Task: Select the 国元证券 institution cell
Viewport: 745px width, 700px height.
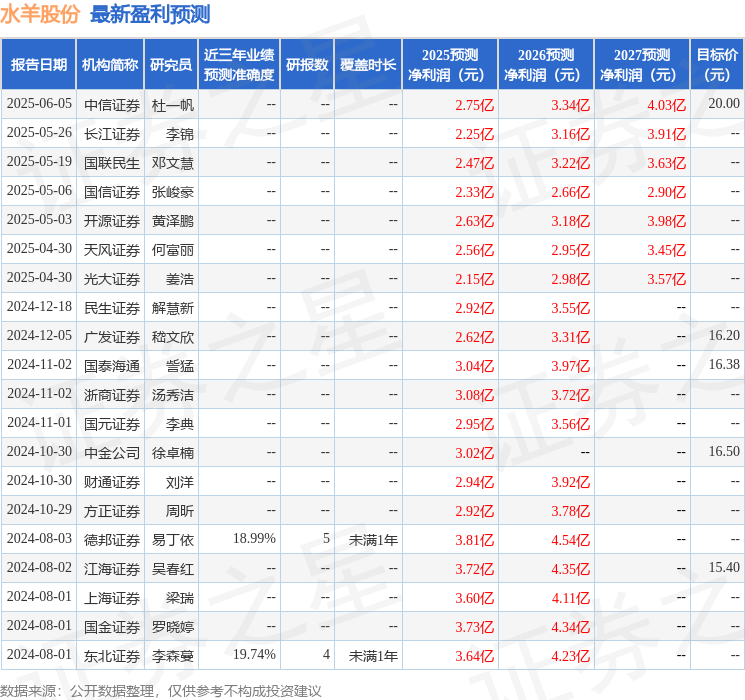Action: pyautogui.click(x=112, y=424)
